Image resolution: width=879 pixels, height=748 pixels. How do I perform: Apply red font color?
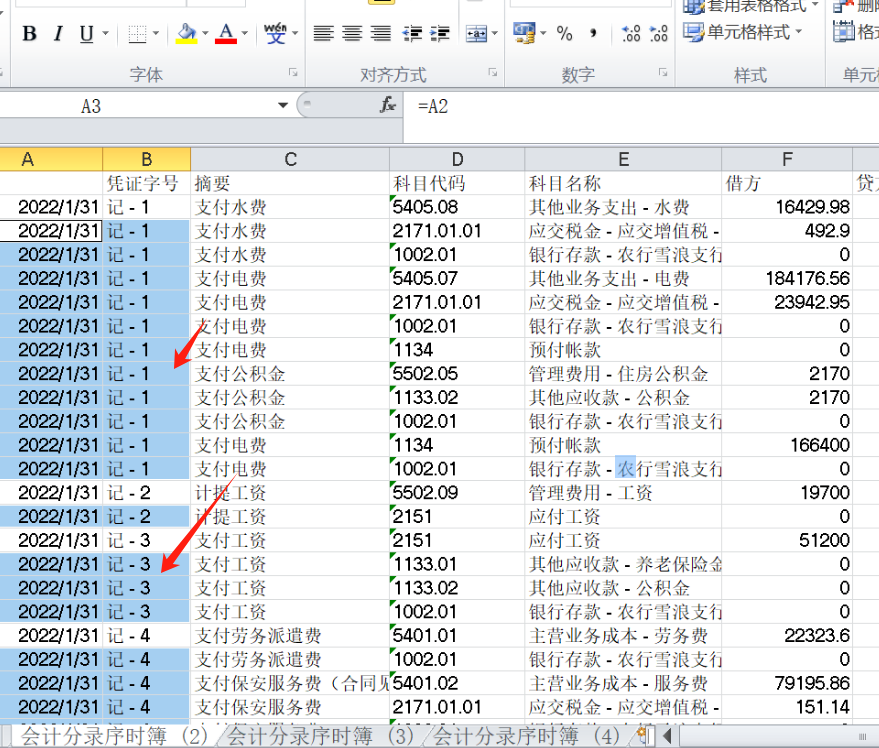click(226, 34)
